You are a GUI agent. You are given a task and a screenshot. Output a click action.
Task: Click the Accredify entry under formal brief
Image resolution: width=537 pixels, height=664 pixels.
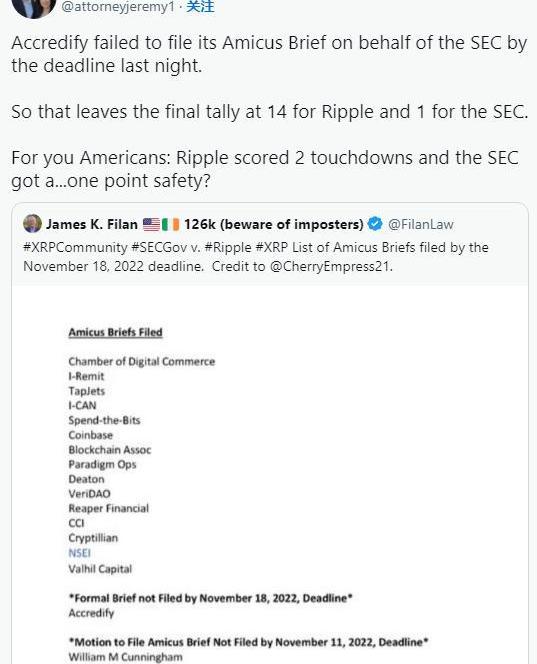91,613
